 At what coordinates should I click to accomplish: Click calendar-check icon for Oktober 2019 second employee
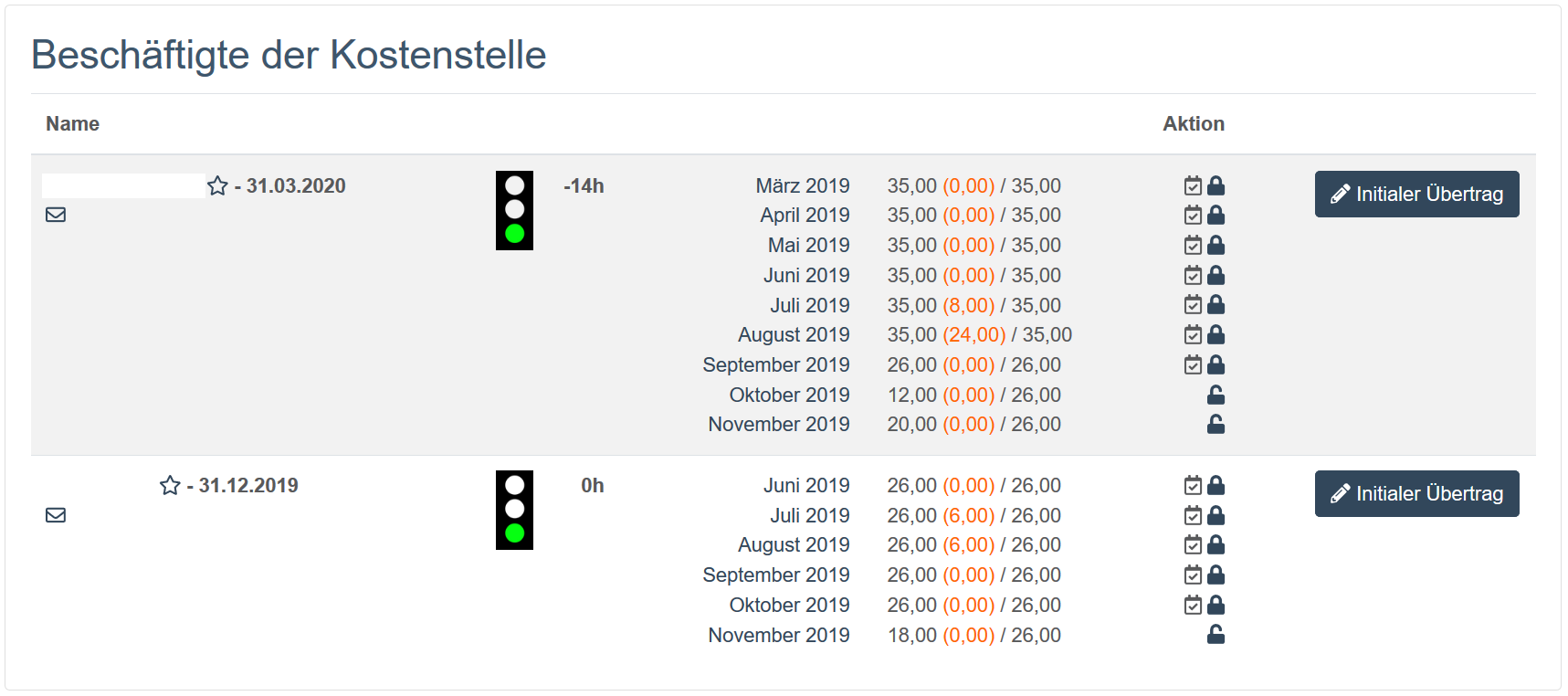click(1193, 606)
